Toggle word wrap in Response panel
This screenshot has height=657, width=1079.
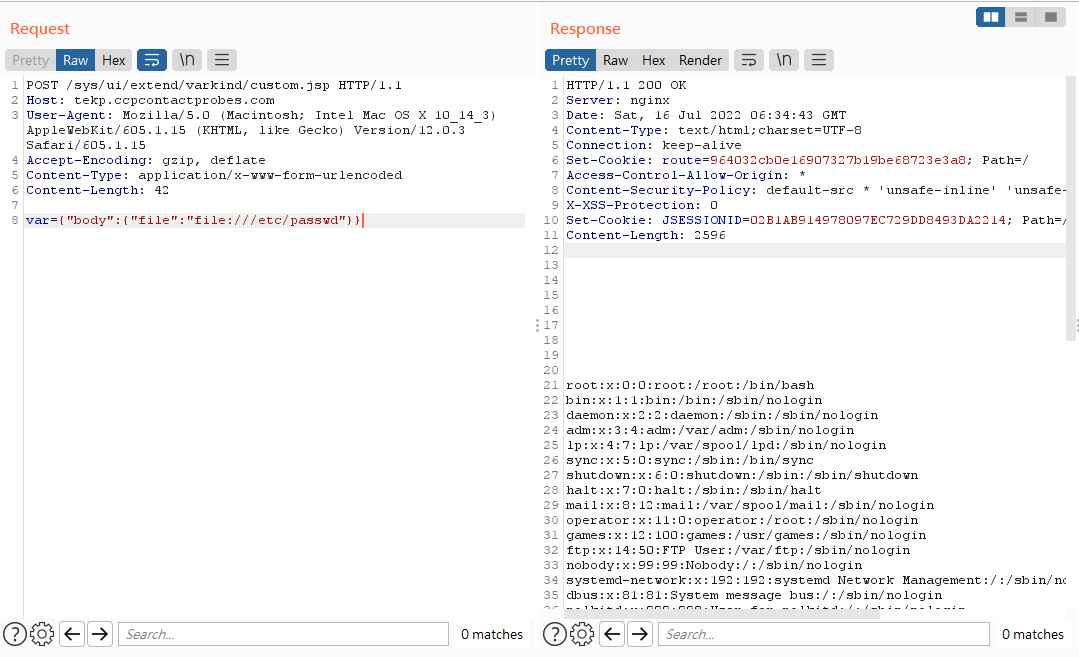749,60
